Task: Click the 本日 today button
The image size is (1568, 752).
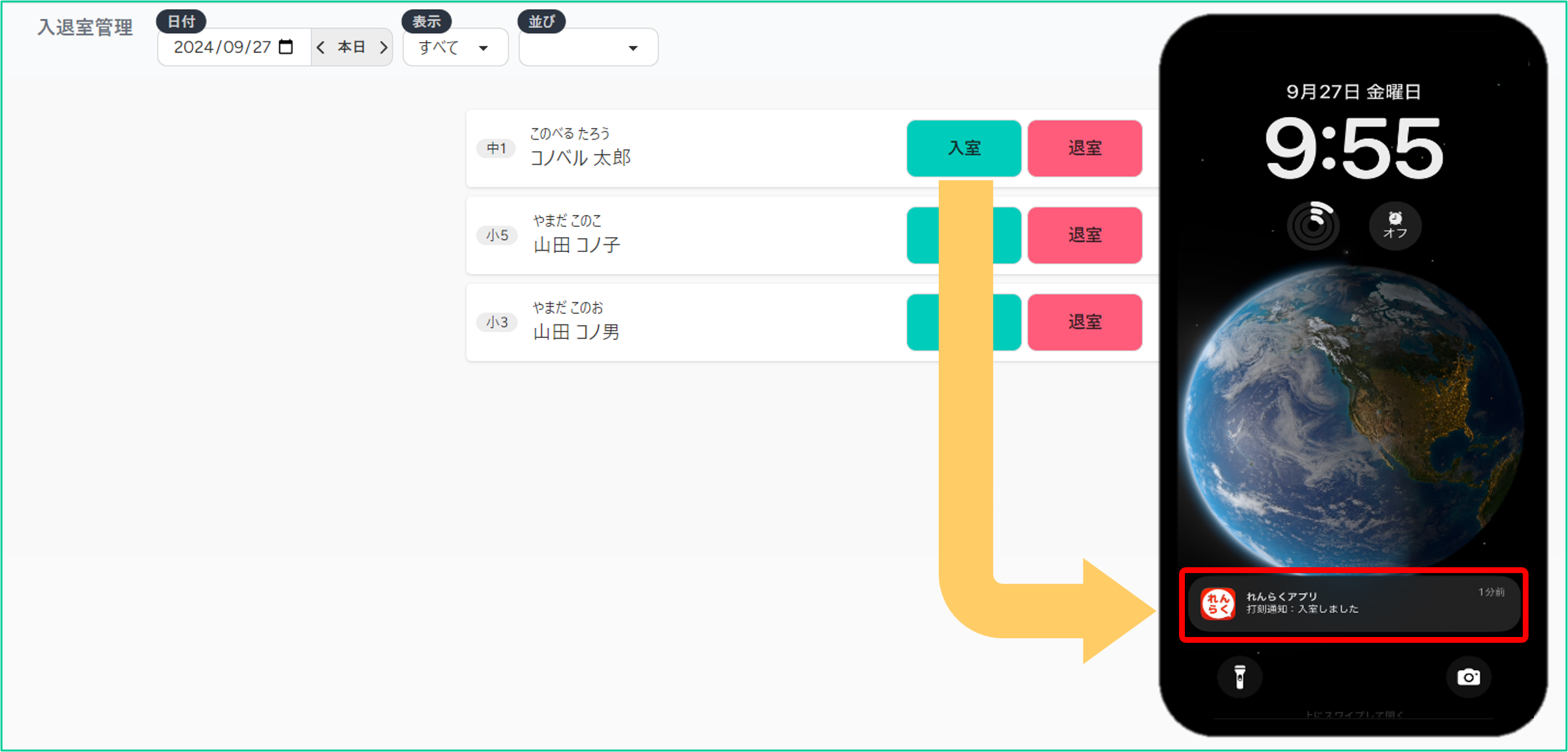Action: point(352,47)
